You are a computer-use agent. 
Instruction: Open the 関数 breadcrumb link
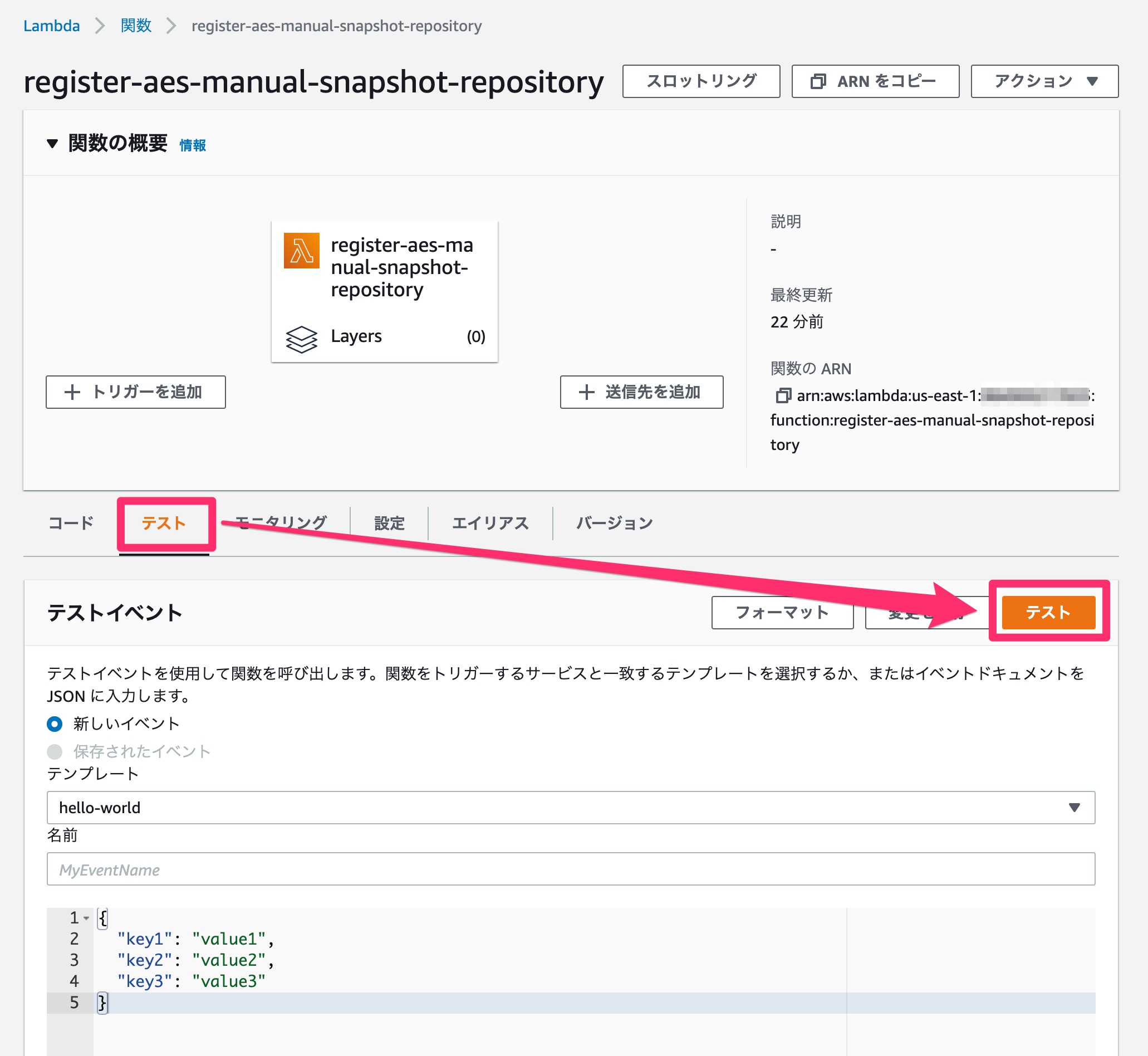pyautogui.click(x=136, y=26)
